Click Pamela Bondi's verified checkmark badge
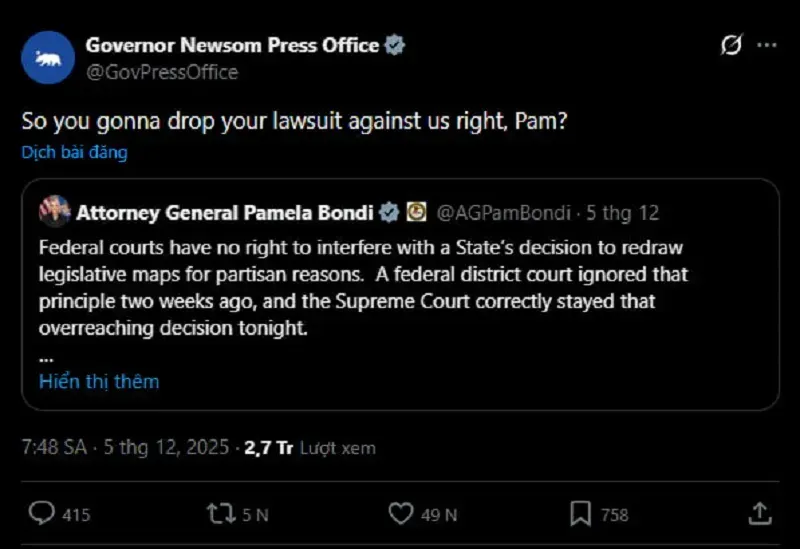 (389, 212)
